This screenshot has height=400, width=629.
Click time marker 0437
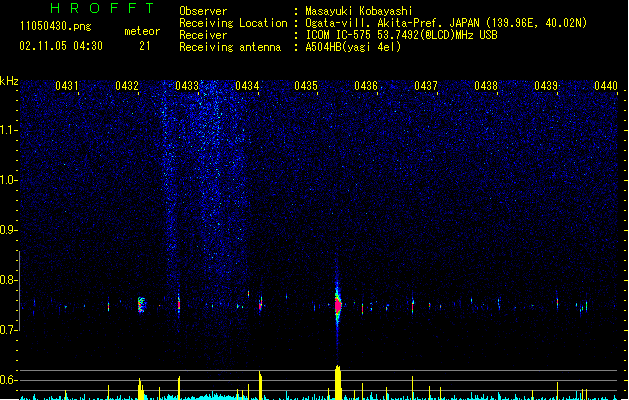pos(426,86)
